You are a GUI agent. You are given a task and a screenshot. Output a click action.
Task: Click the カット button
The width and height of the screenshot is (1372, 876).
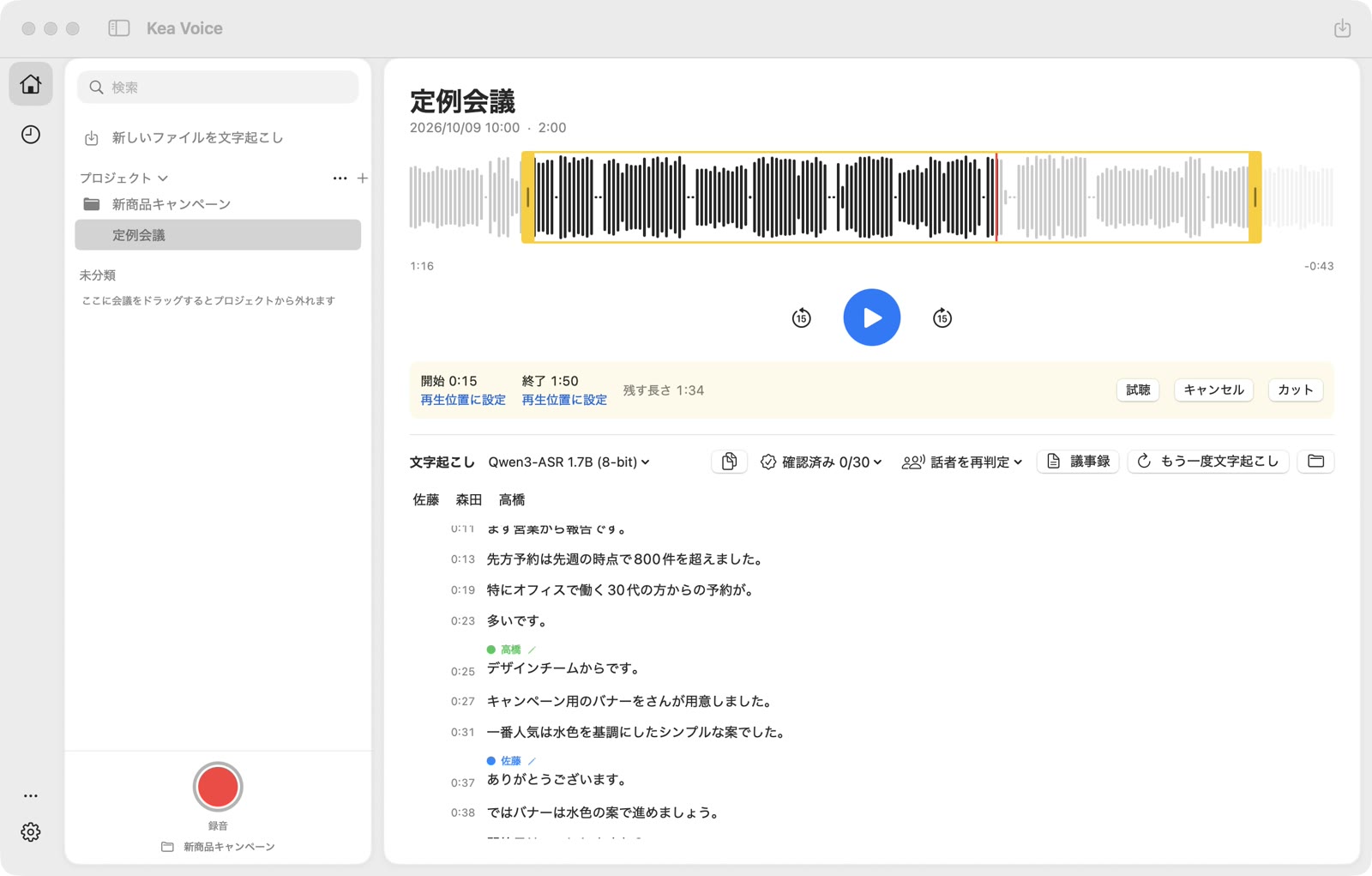pyautogui.click(x=1295, y=390)
